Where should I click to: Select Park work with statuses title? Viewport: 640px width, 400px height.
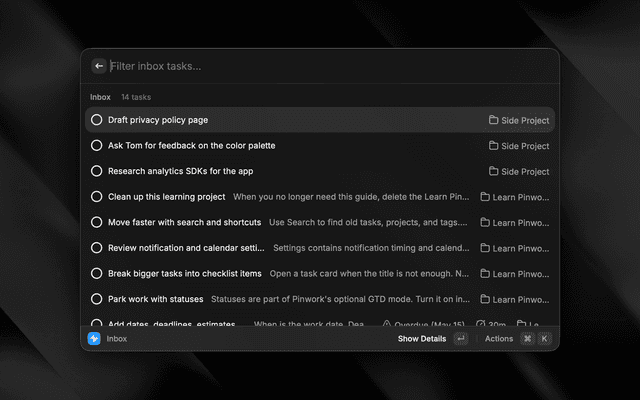[156, 299]
